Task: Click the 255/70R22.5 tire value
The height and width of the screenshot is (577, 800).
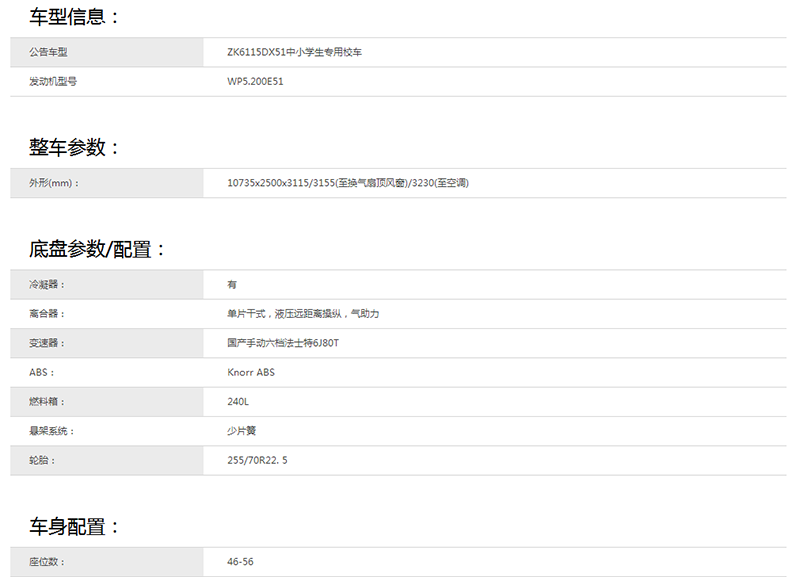Action: click(258, 461)
